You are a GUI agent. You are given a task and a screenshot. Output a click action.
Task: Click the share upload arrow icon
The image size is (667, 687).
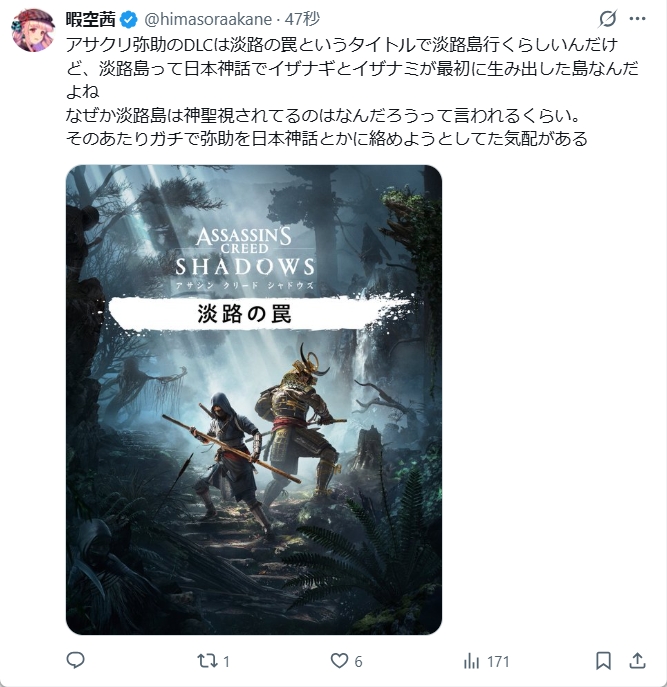(637, 661)
